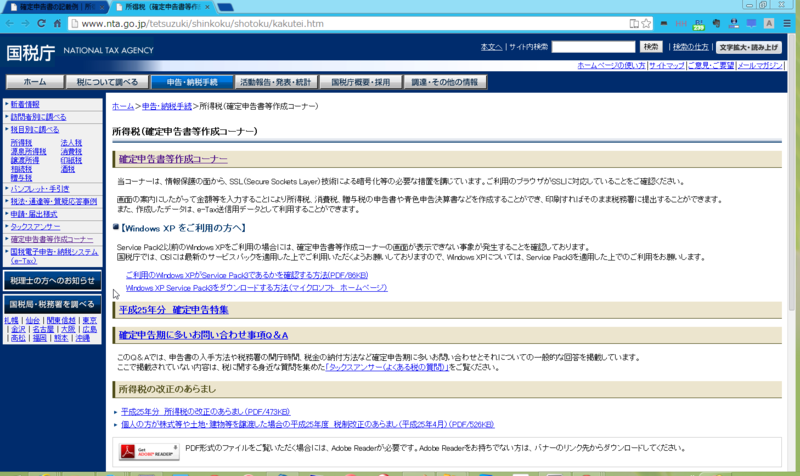Click the browser forward arrow
This screenshot has width=800, height=476.
coord(26,23)
